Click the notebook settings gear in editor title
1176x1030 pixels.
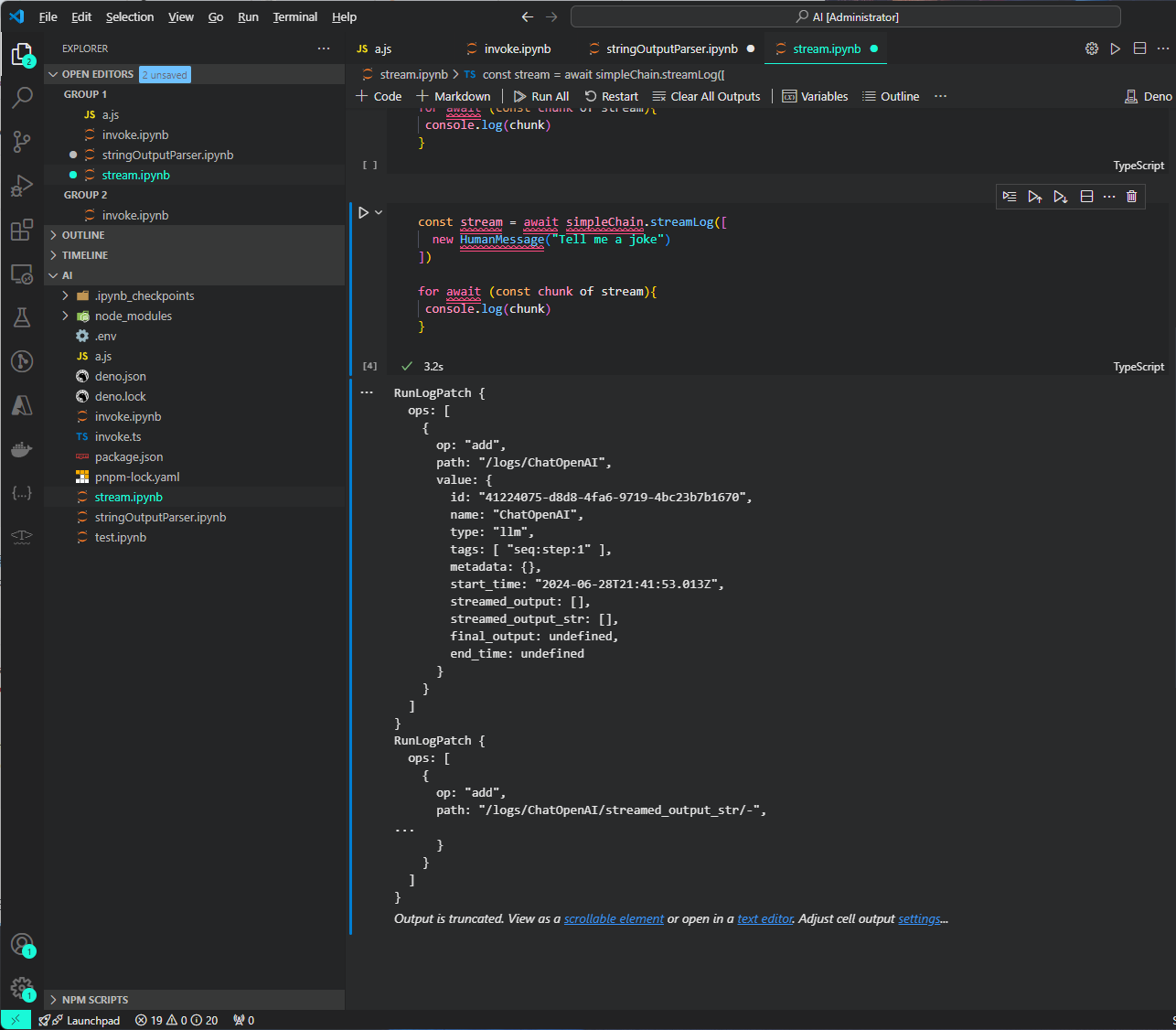coord(1092,48)
